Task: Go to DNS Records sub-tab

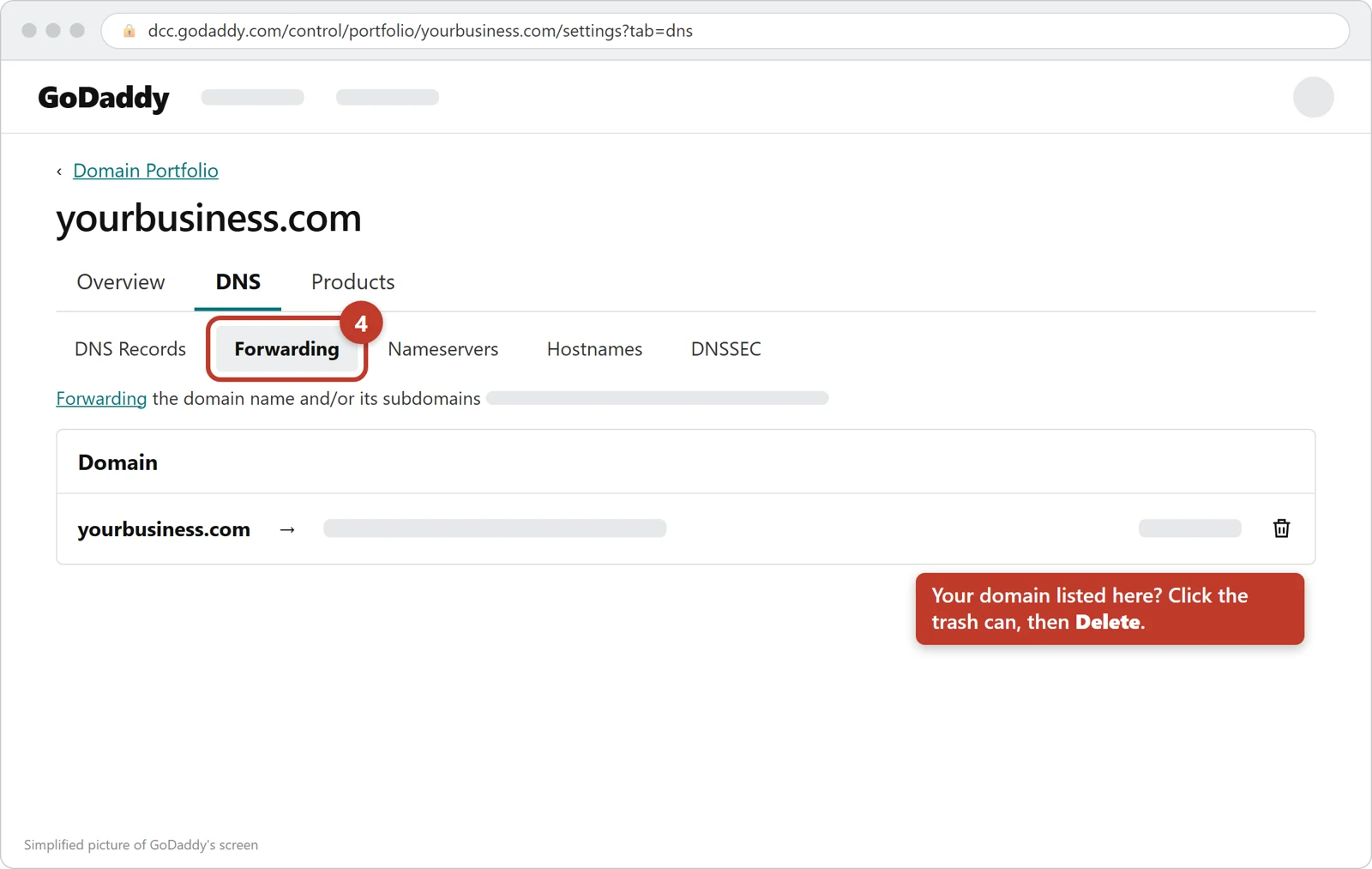Action: (x=130, y=349)
